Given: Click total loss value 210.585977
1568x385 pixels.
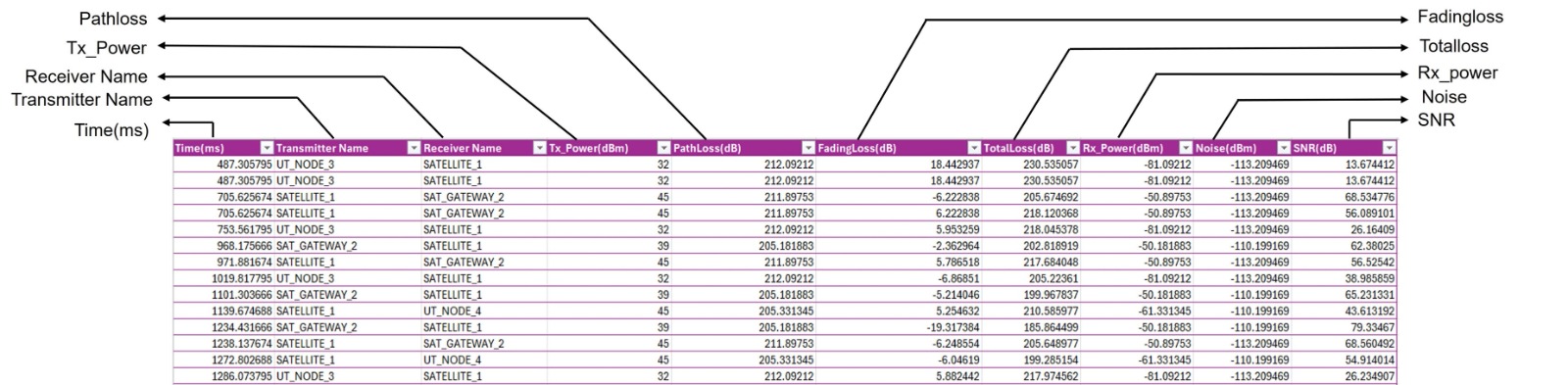Looking at the screenshot, I should point(1051,312).
